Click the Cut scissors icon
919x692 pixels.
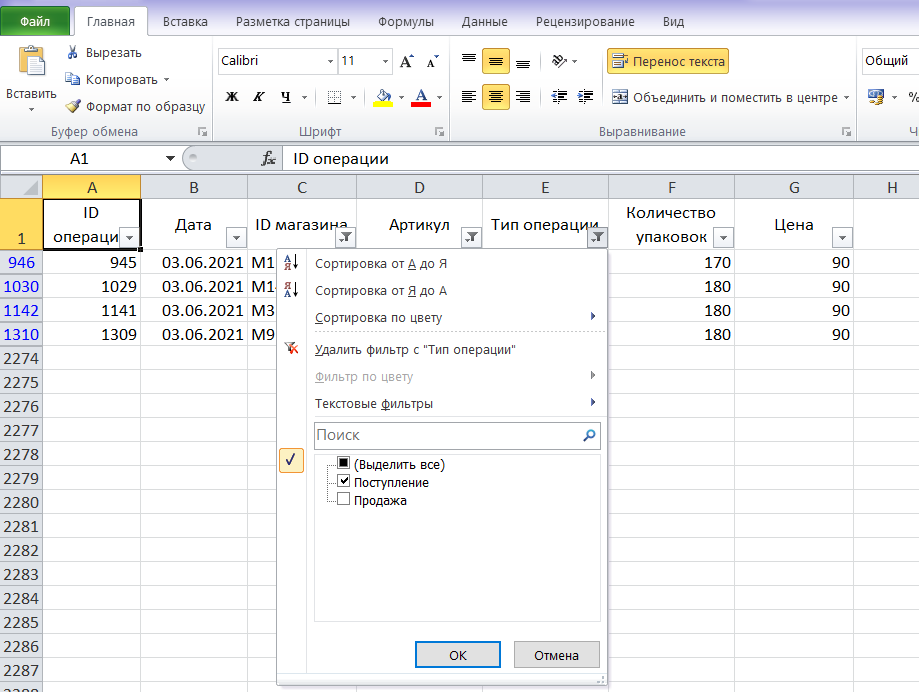click(73, 52)
